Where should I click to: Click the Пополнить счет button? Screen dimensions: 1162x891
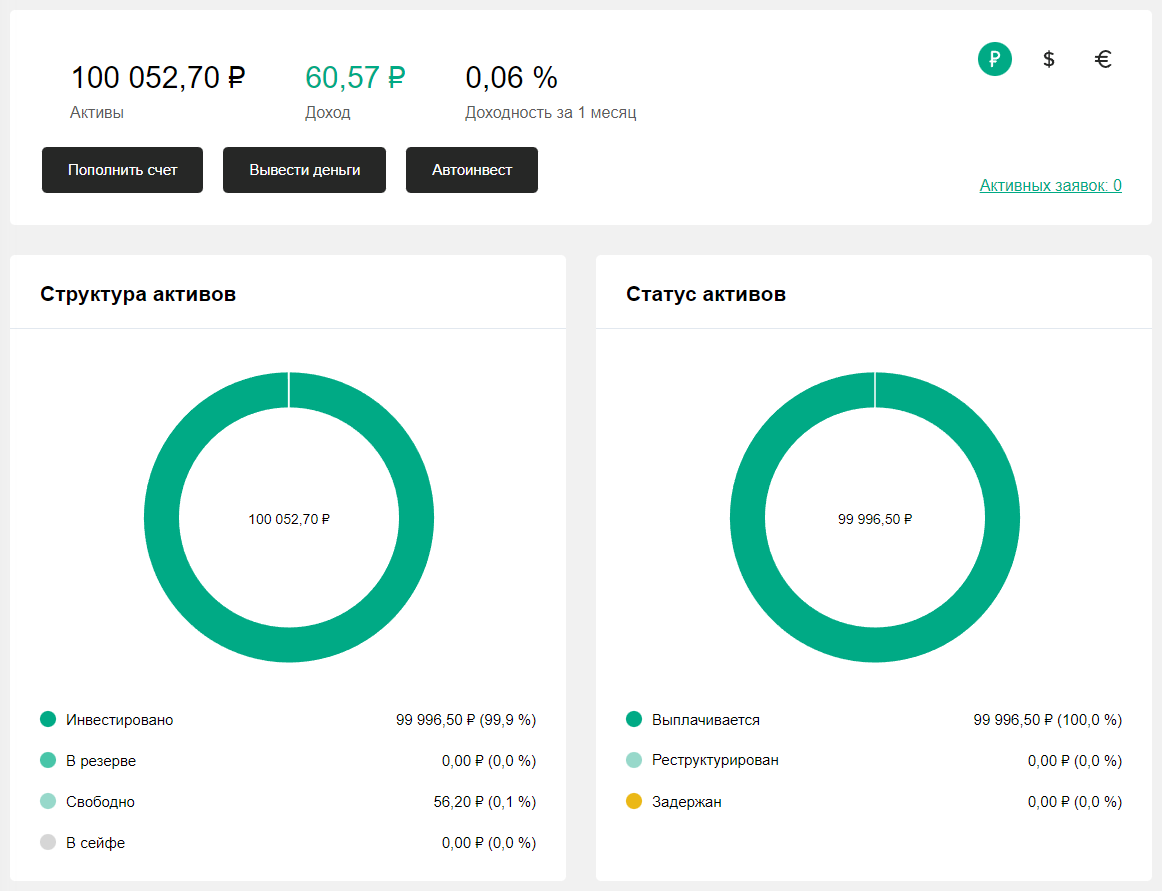tap(122, 170)
